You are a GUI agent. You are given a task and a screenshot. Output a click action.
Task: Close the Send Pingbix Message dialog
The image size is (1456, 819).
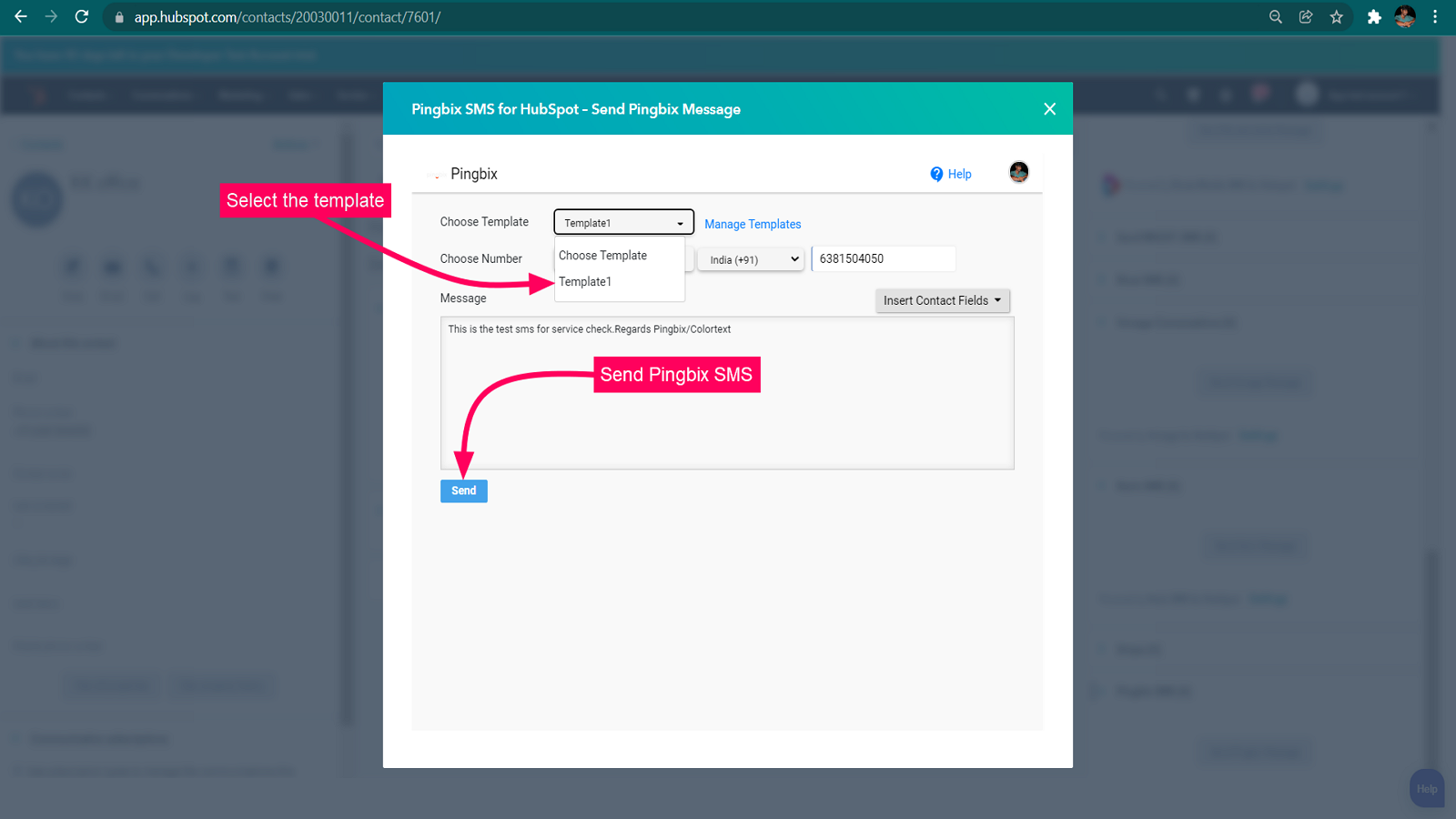[x=1049, y=109]
